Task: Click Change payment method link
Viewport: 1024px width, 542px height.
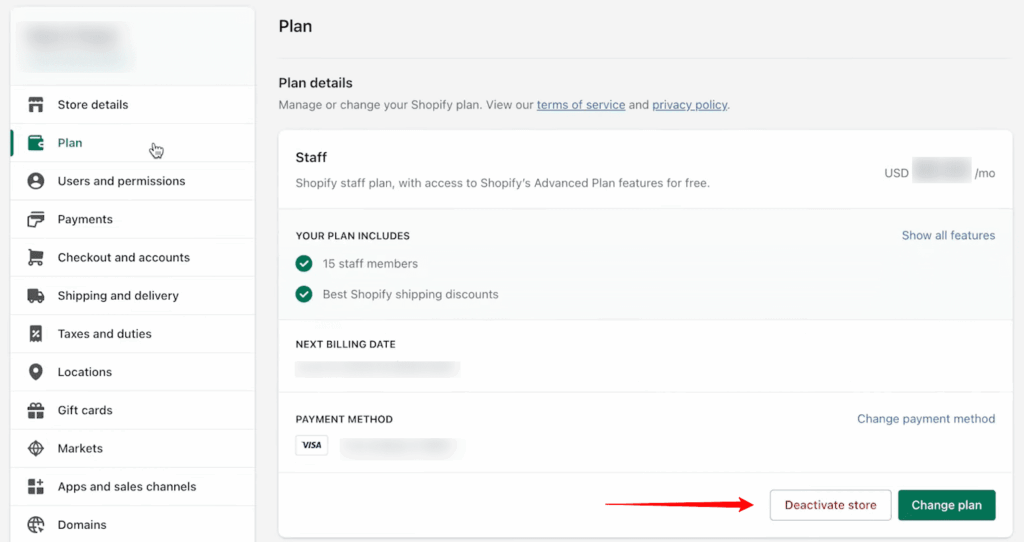Action: (926, 419)
